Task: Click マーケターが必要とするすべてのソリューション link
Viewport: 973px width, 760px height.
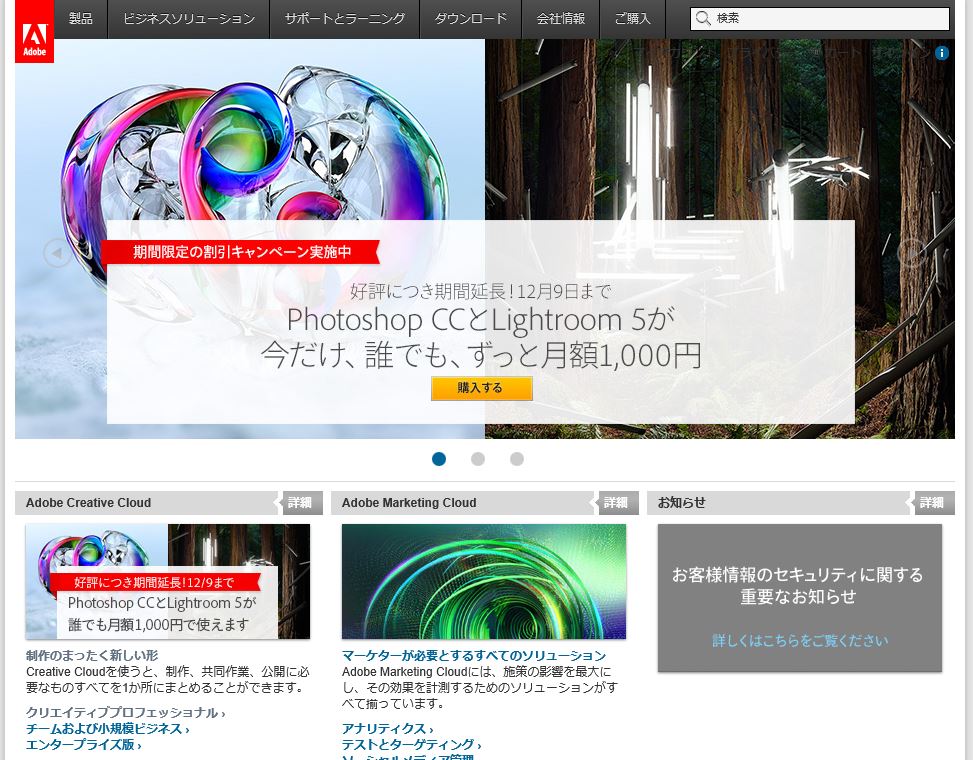Action: (x=473, y=655)
